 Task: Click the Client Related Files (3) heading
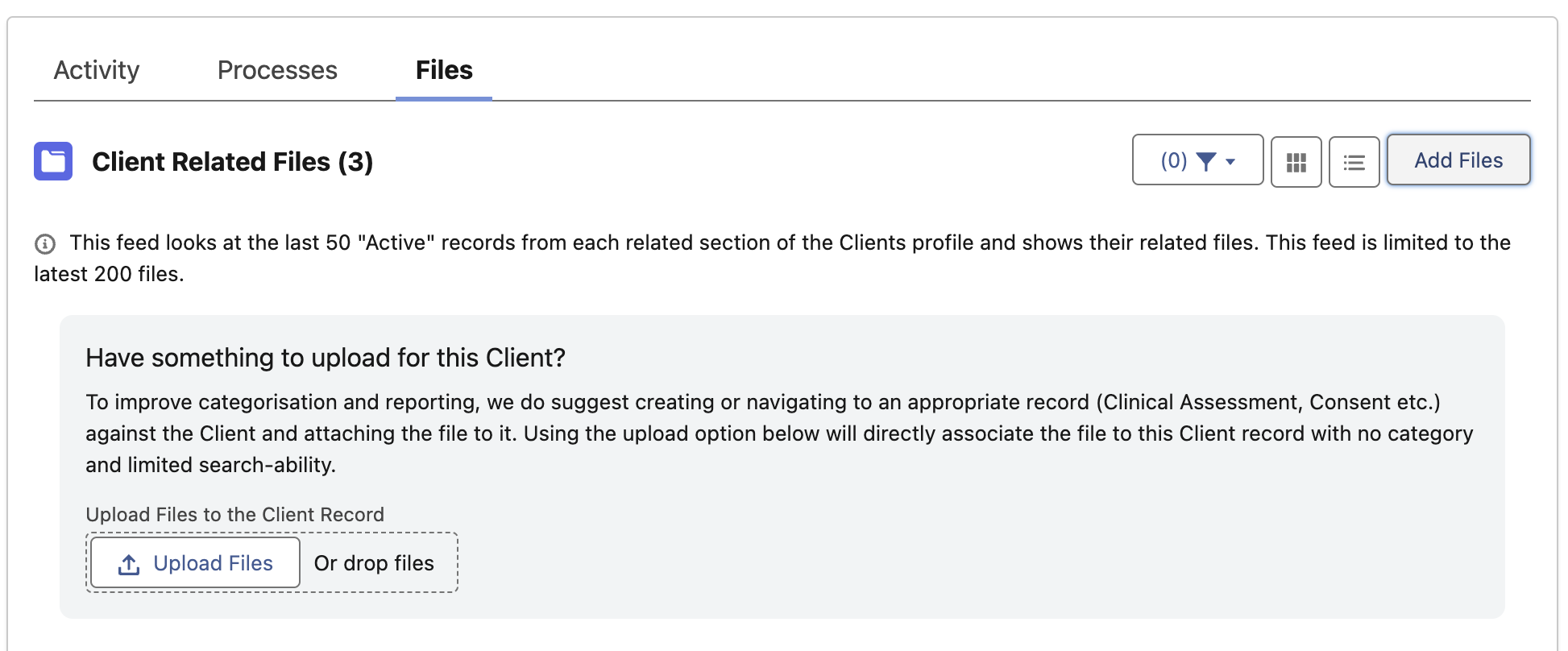(x=232, y=162)
